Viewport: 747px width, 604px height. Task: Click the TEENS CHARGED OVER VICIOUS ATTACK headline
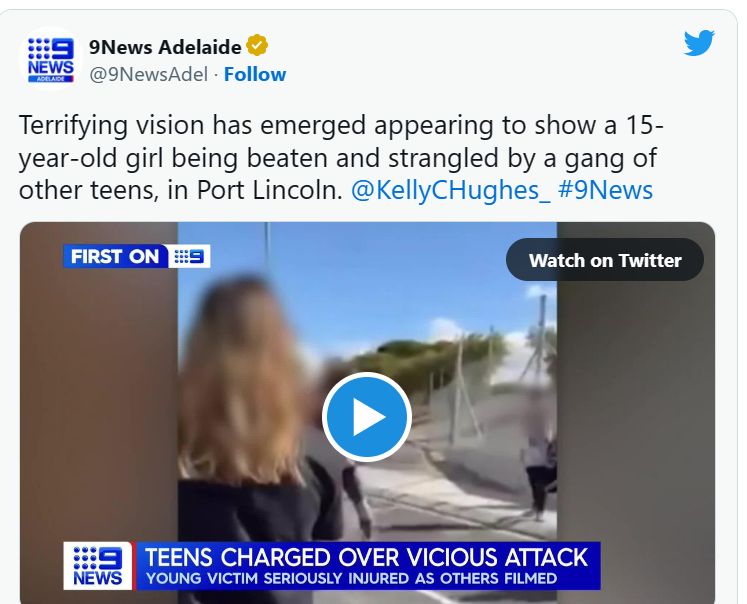pos(366,557)
